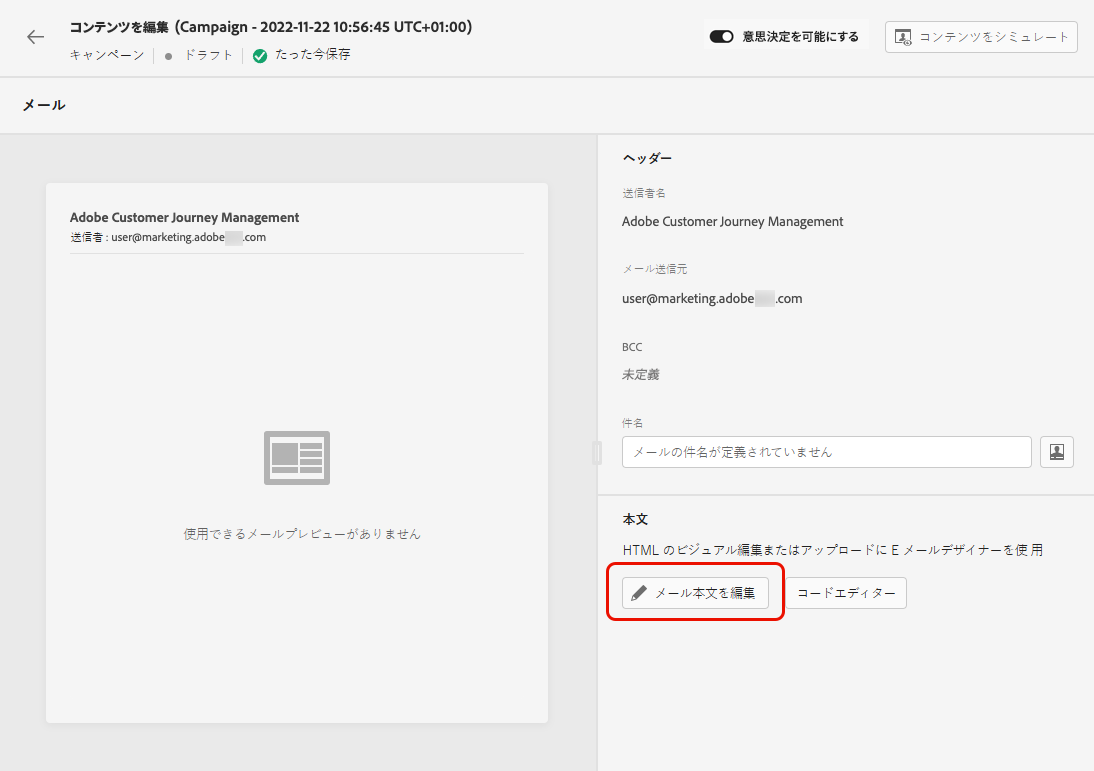Select the 送信者名 value Adobe Customer Journey Management
This screenshot has height=771, width=1094.
point(733,222)
